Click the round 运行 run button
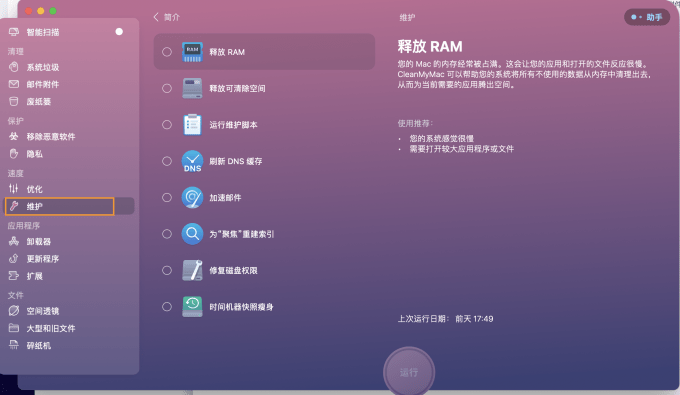Image resolution: width=680 pixels, height=395 pixels. (409, 372)
